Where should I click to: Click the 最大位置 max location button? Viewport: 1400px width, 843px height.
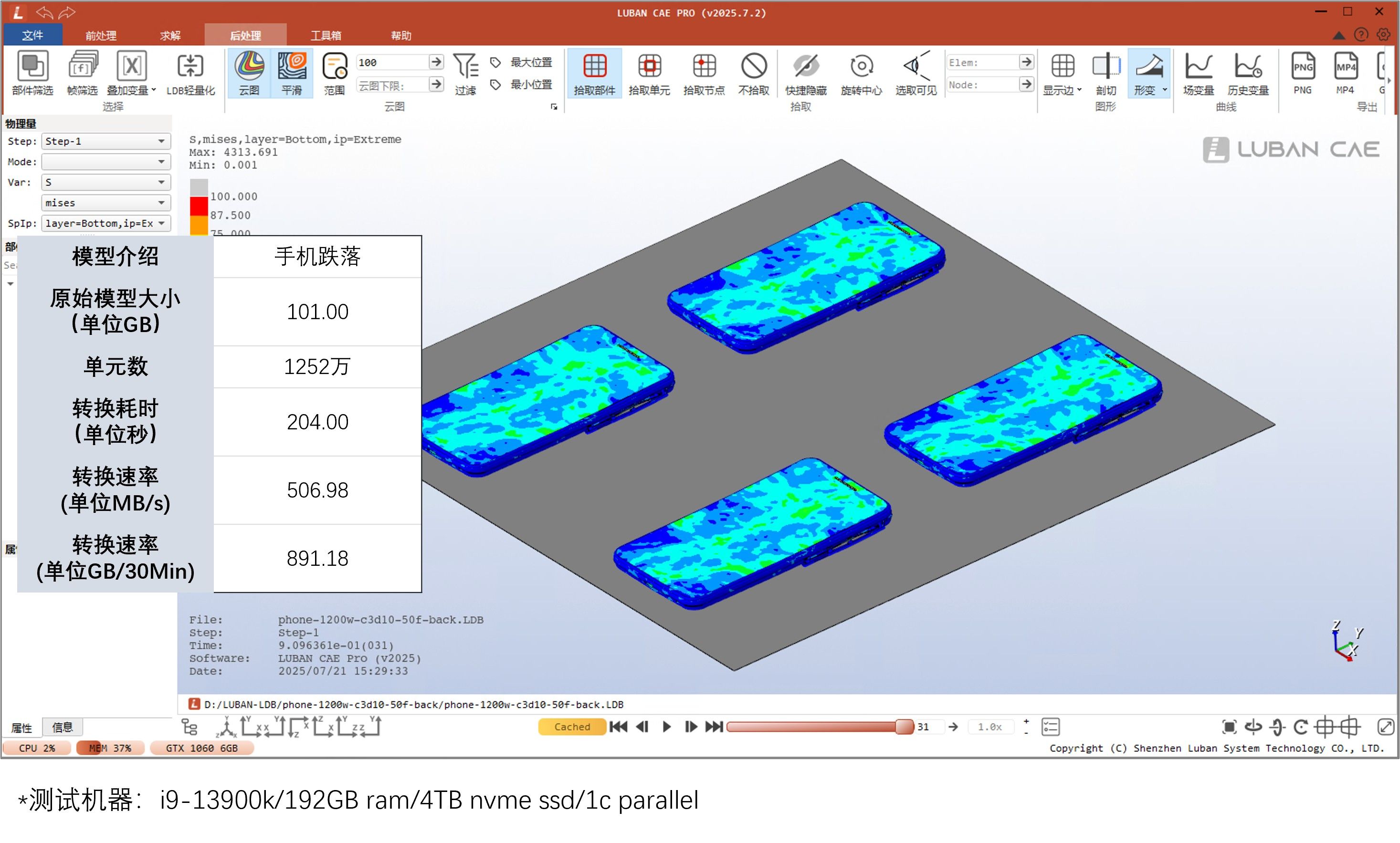[523, 62]
